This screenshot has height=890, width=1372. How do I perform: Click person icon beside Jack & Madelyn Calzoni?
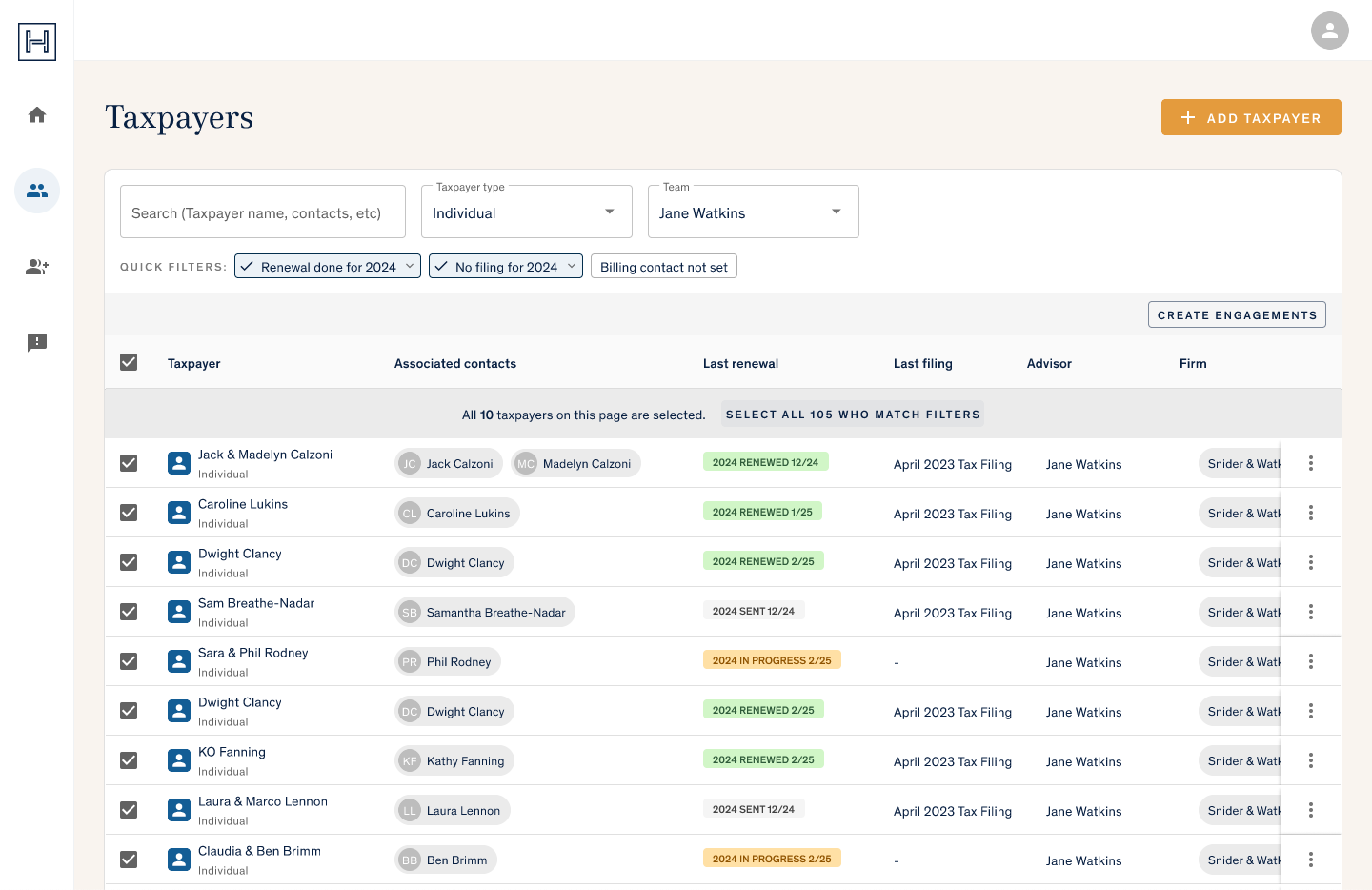(x=179, y=463)
